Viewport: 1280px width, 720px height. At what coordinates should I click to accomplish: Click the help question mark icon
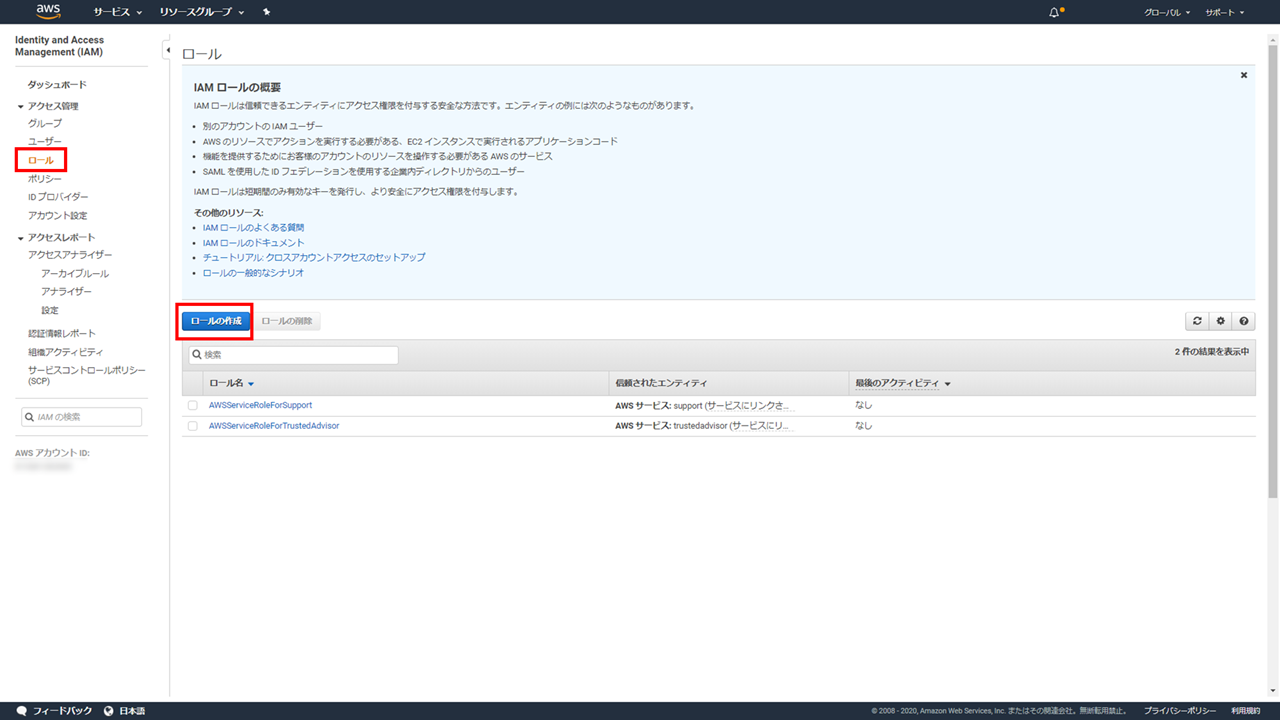tap(1244, 321)
